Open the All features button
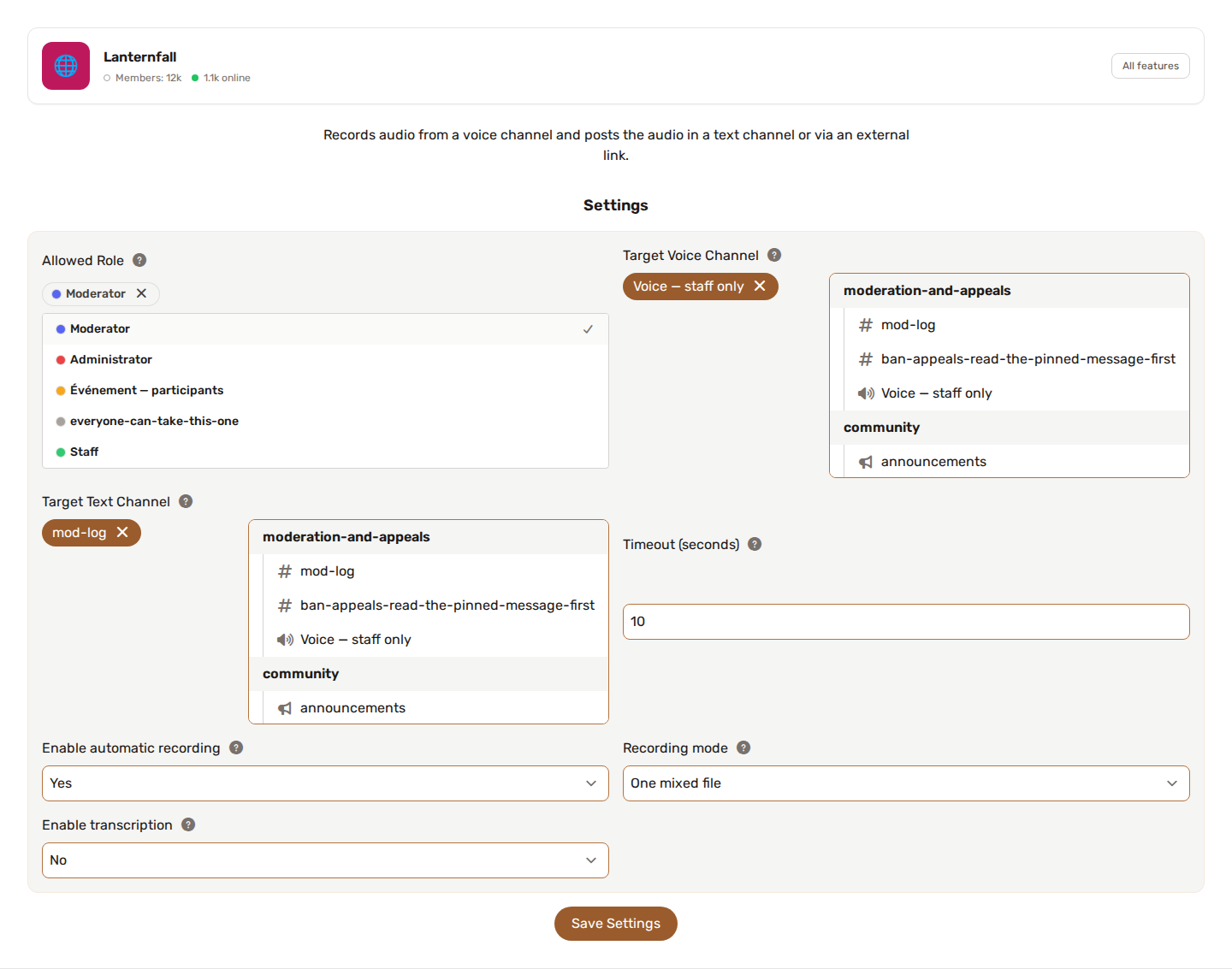 tap(1150, 66)
